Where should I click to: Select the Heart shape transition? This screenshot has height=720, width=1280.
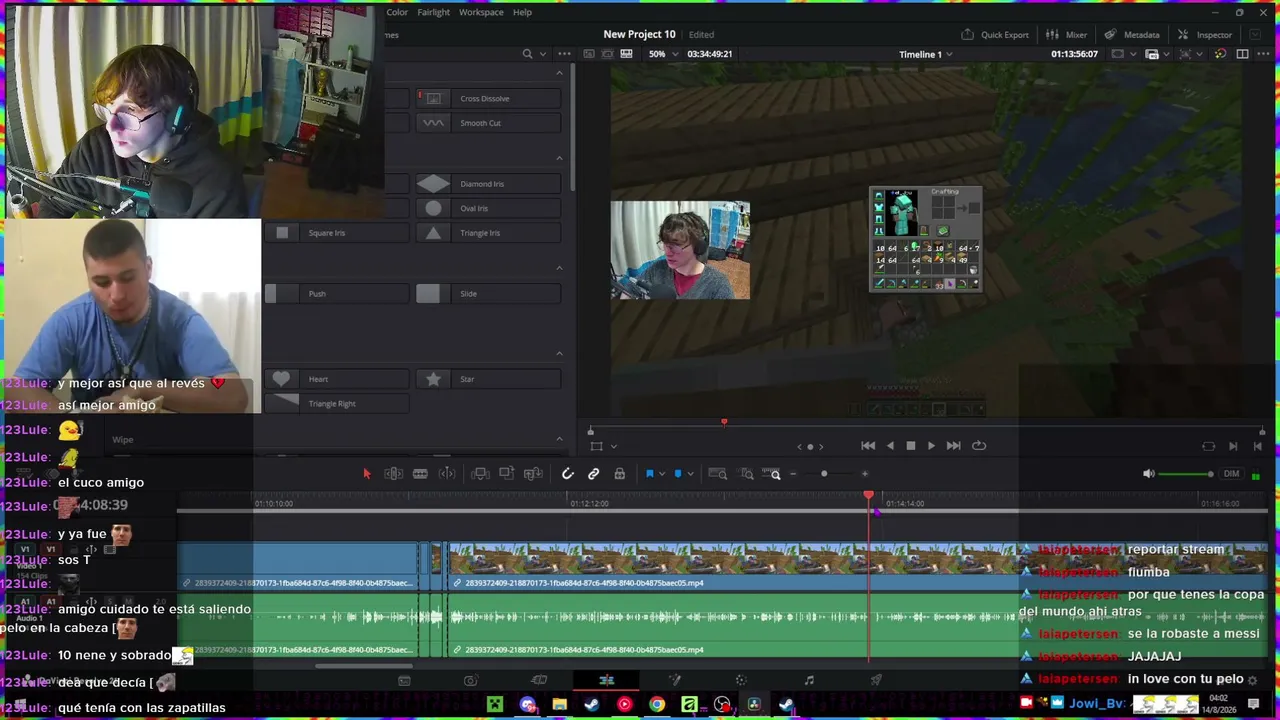coord(337,379)
